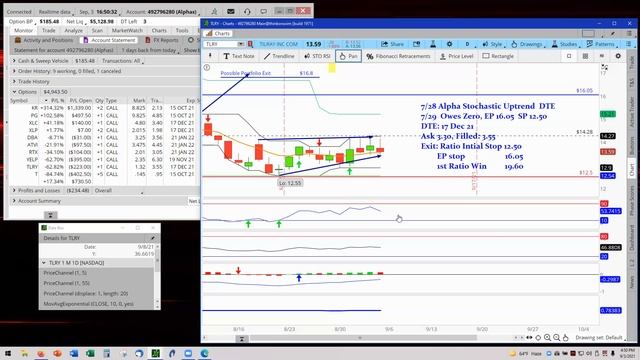The width and height of the screenshot is (640, 360).
Task: Expand the Order History section
Action: pos(14,71)
